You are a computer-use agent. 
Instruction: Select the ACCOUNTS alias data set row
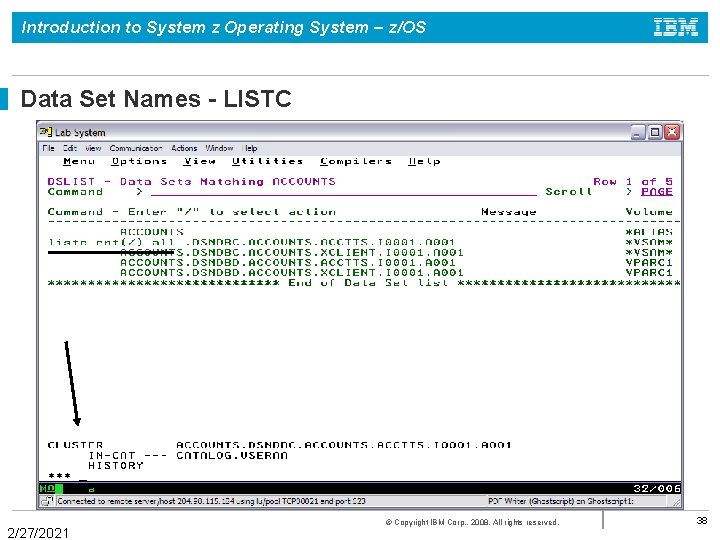click(x=360, y=232)
